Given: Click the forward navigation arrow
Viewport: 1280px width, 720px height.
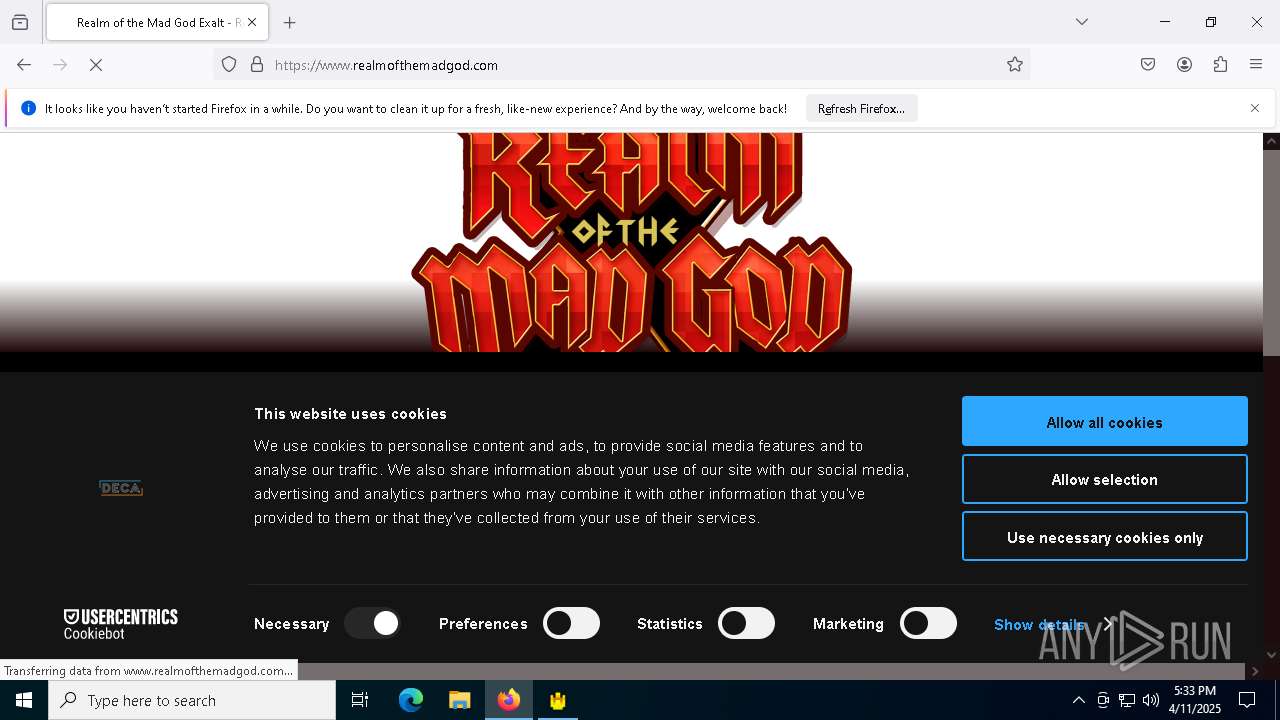Looking at the screenshot, I should [x=60, y=65].
